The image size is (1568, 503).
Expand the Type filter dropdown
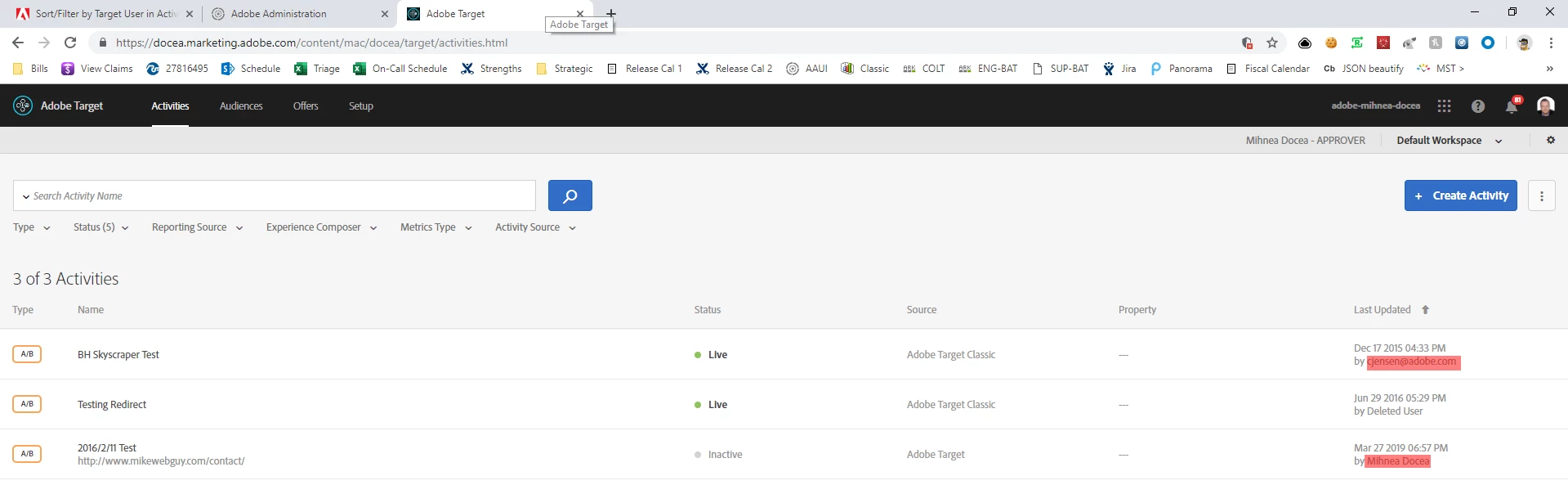click(x=32, y=227)
